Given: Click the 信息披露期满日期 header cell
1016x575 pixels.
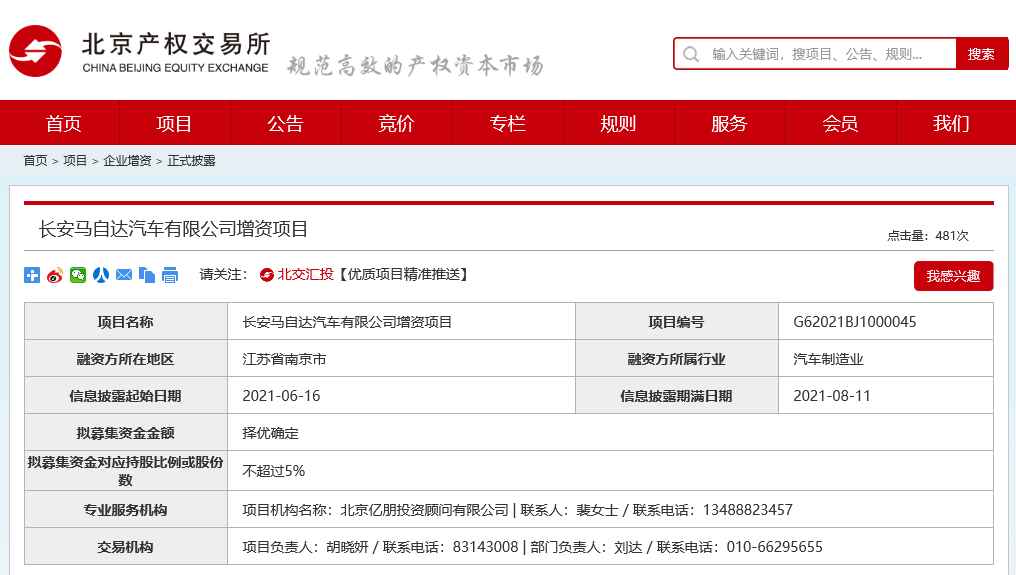Looking at the screenshot, I should (x=676, y=395).
